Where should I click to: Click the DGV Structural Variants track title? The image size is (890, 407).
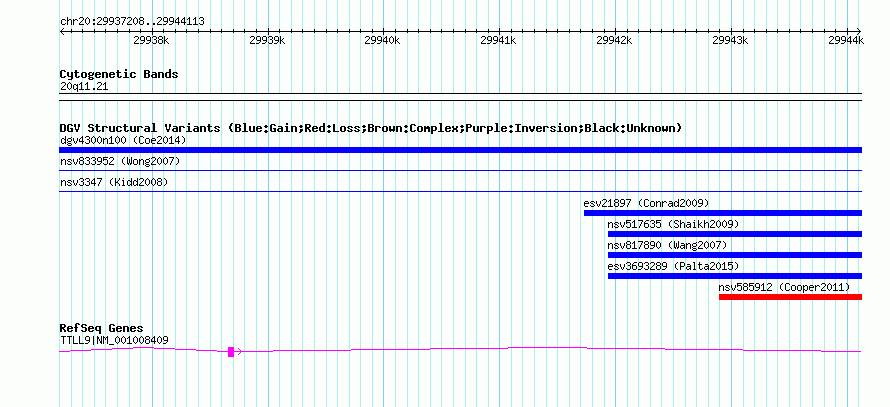[x=371, y=128]
